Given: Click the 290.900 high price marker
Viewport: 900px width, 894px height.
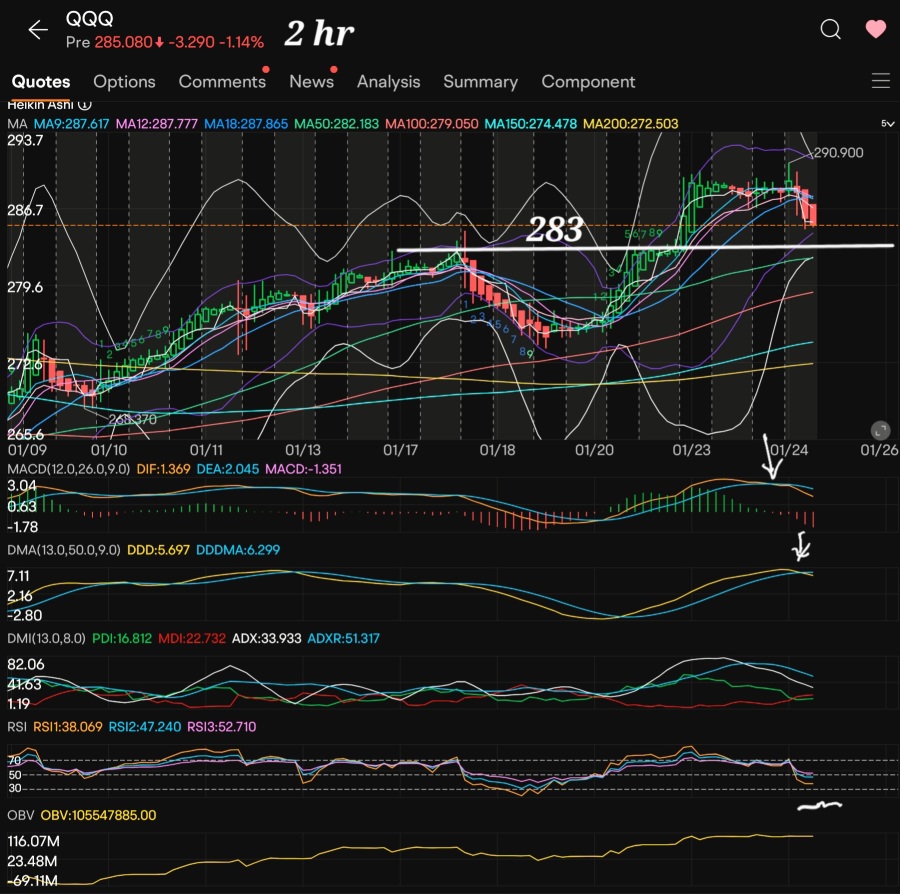Looking at the screenshot, I should coord(838,153).
